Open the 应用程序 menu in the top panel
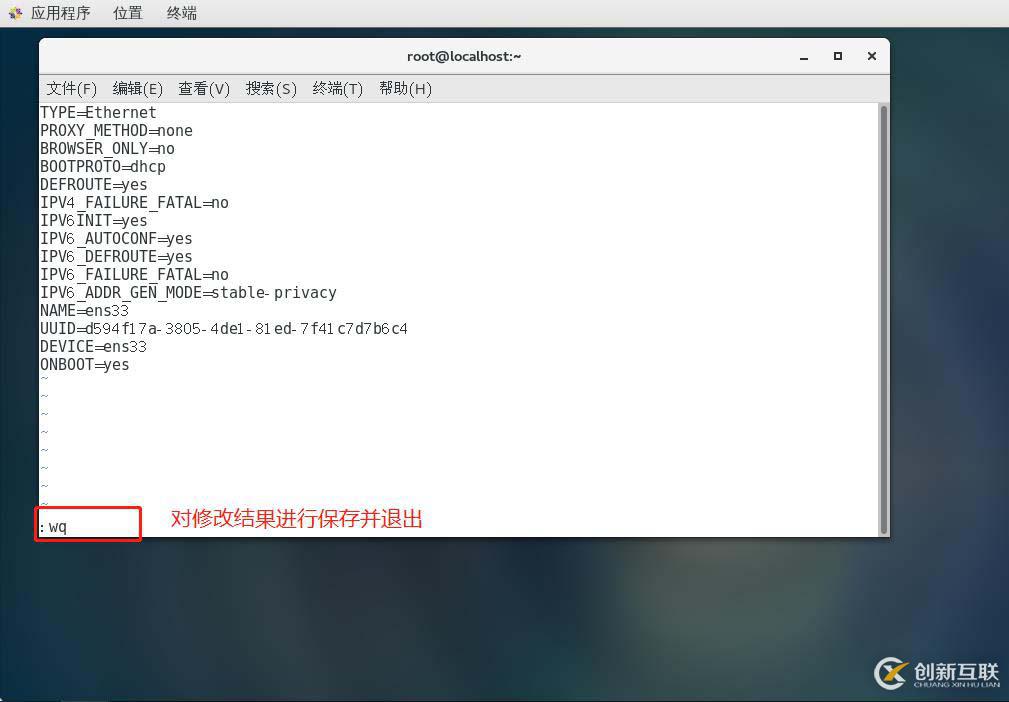1009x702 pixels. pos(60,13)
